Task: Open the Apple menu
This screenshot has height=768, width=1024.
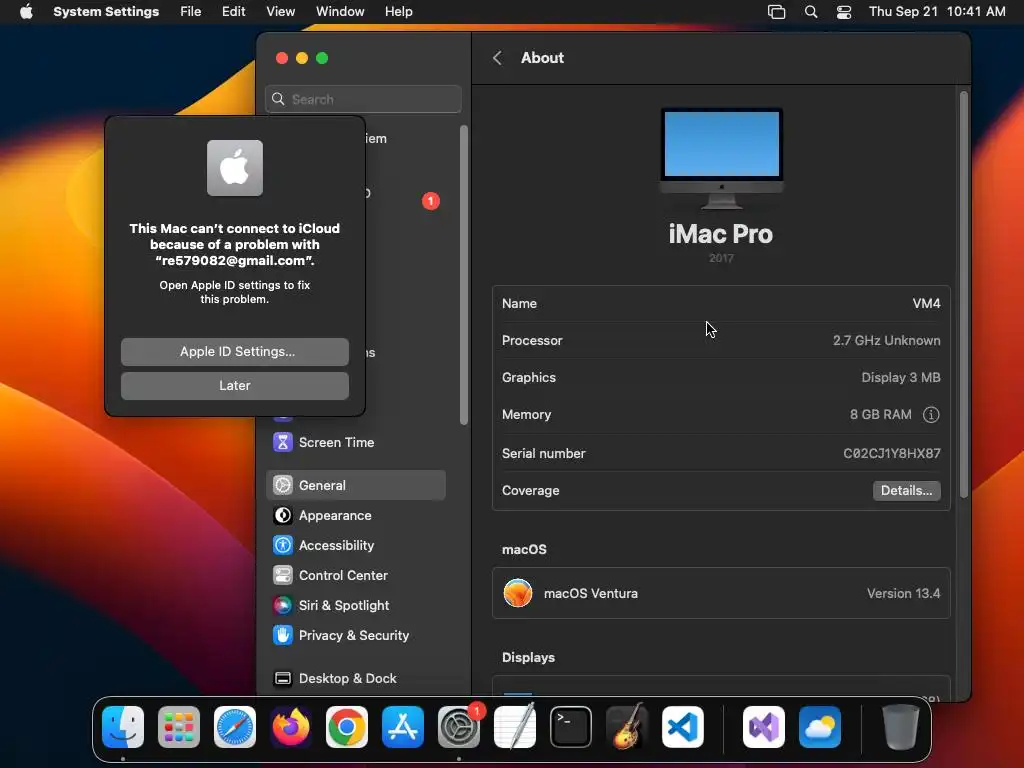Action: click(x=26, y=12)
